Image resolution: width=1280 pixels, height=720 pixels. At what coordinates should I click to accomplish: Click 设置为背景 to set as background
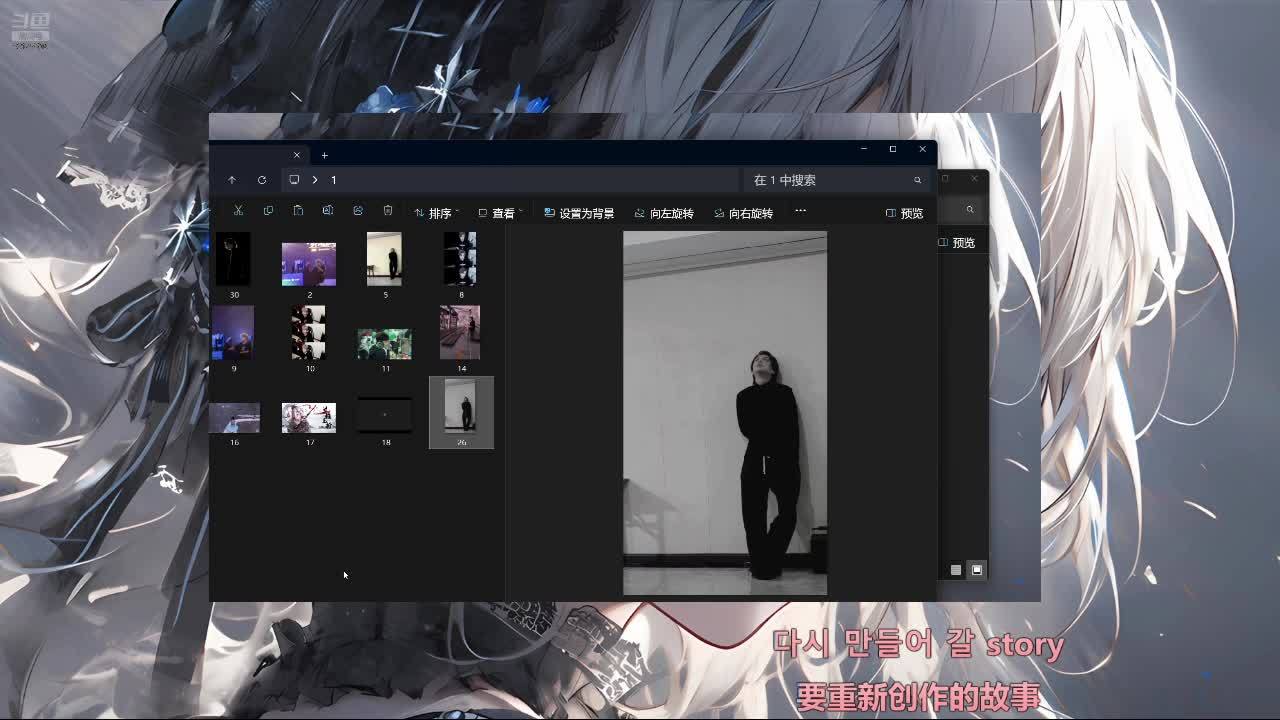tap(579, 213)
